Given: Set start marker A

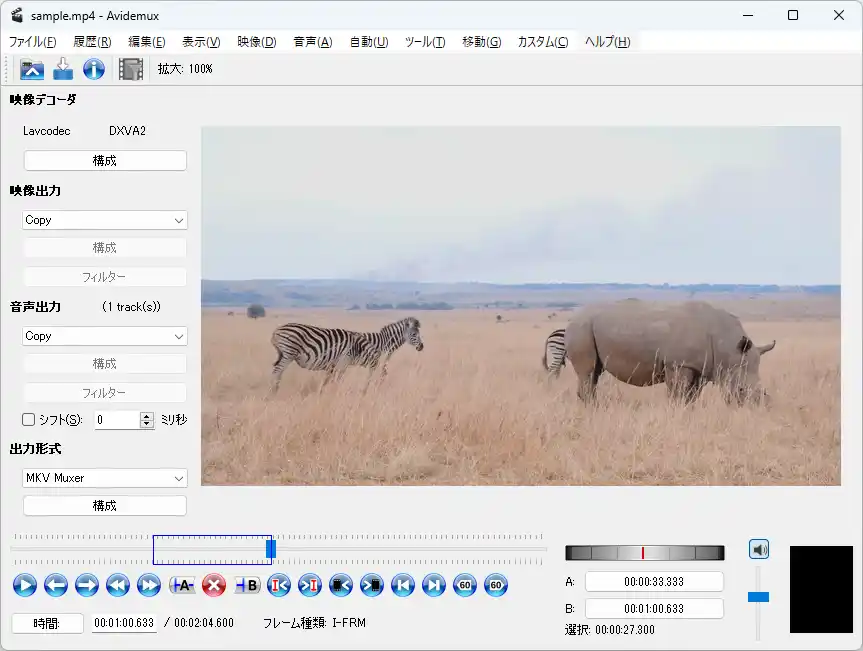Looking at the screenshot, I should click(182, 586).
